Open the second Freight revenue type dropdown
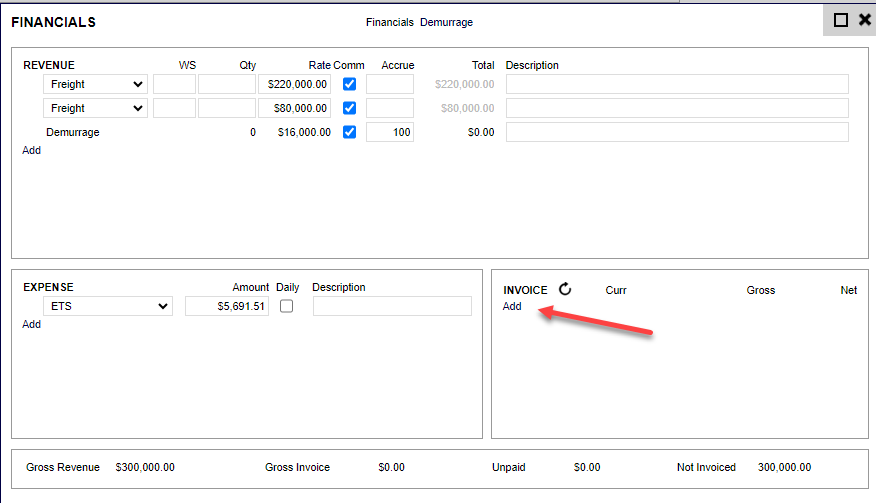 (x=95, y=108)
